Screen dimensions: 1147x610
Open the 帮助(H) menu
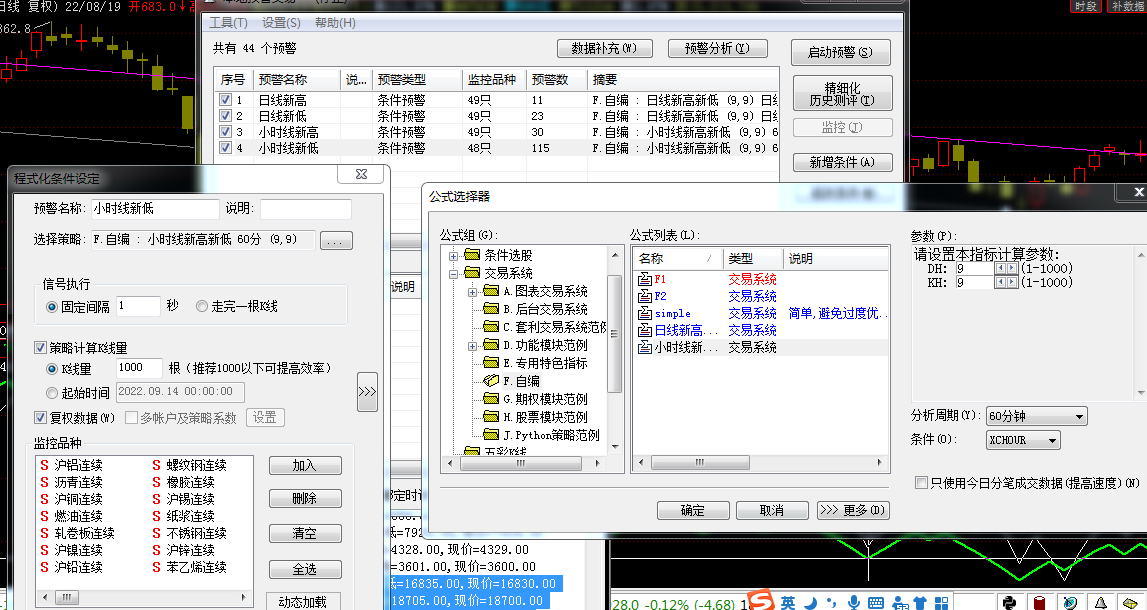click(335, 23)
